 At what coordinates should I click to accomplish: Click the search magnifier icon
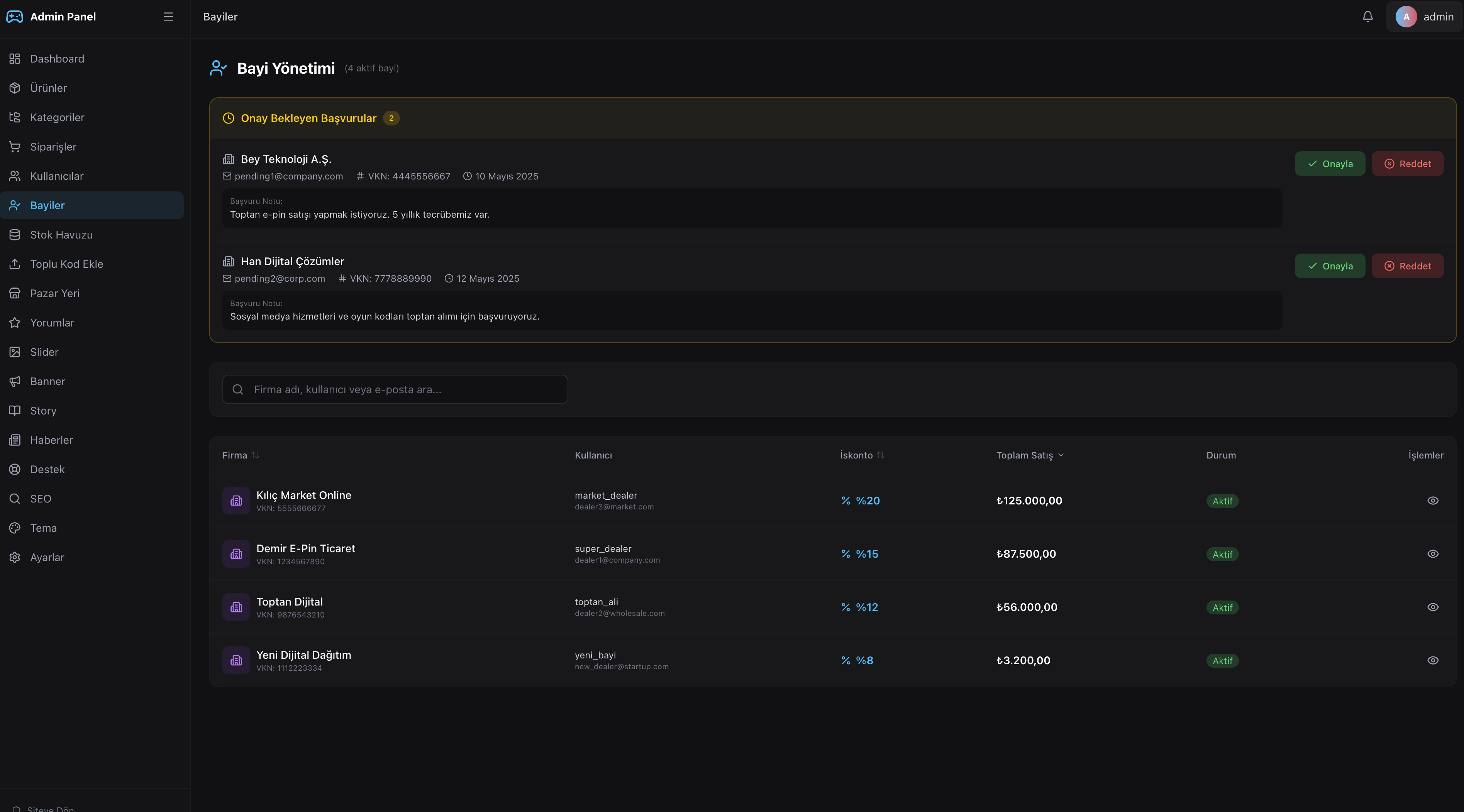238,389
